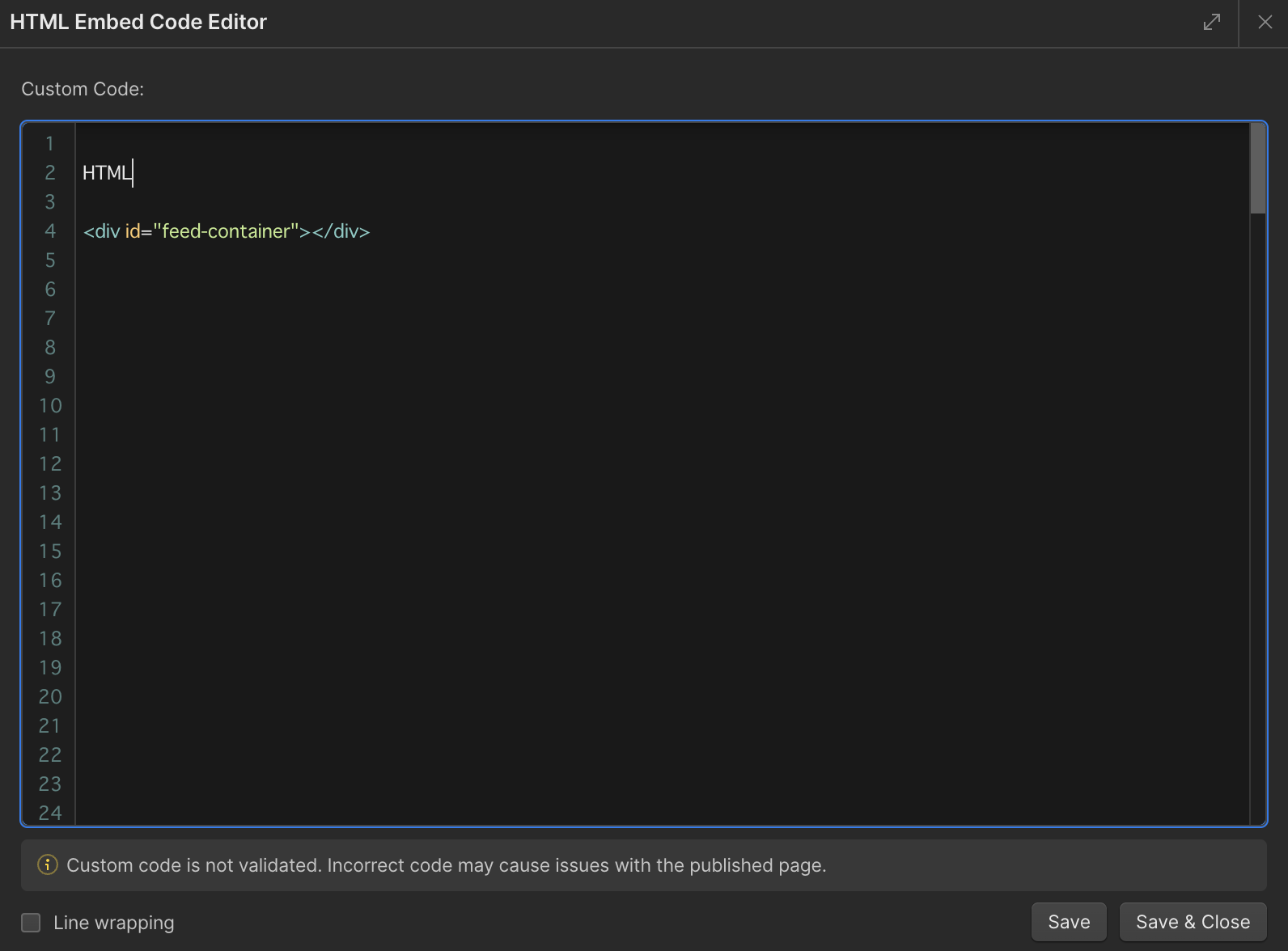Click the HTML Embed Code Editor title
The image size is (1288, 951).
point(138,22)
